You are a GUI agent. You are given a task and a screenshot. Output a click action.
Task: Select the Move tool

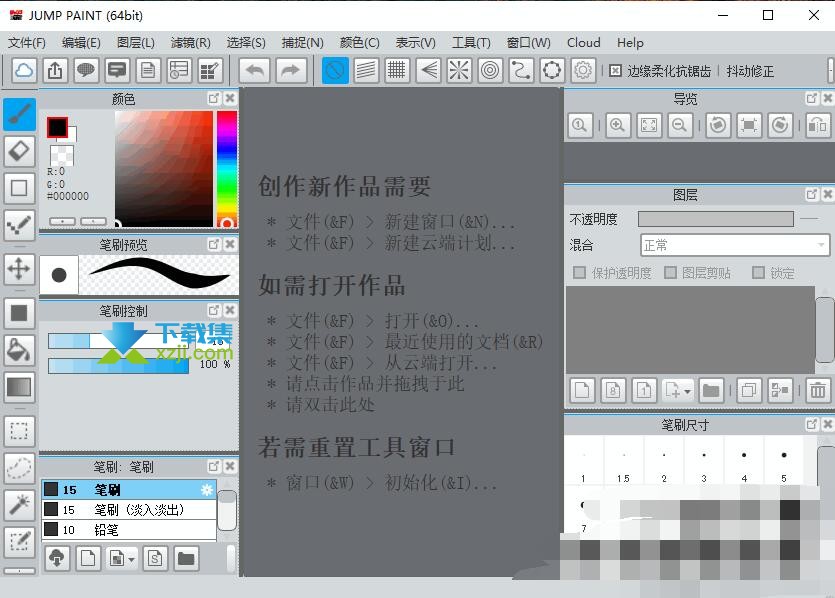(x=20, y=268)
